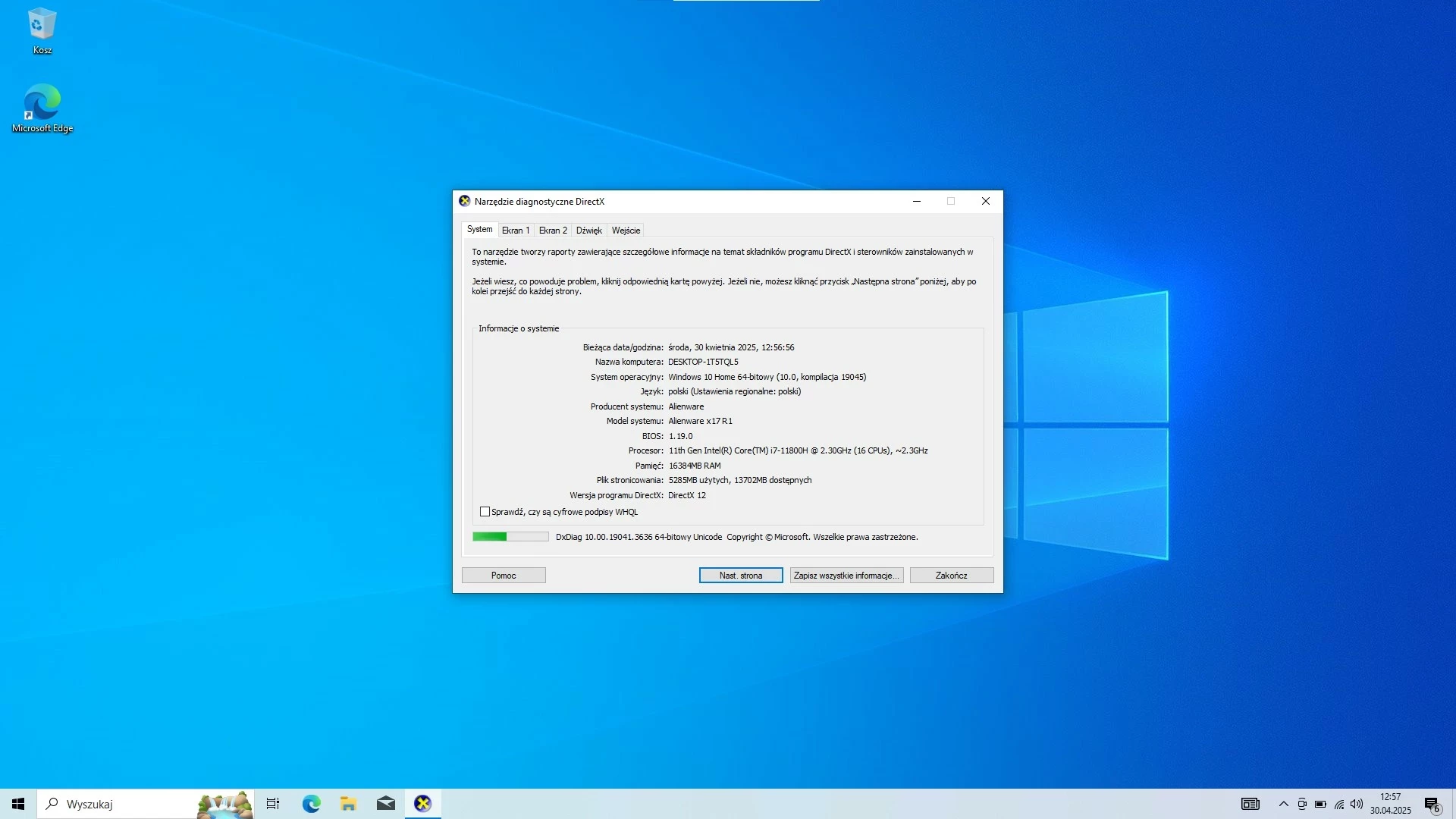Image resolution: width=1456 pixels, height=819 pixels.
Task: Open the Microsoft Edge desktop shortcut
Action: [x=42, y=108]
